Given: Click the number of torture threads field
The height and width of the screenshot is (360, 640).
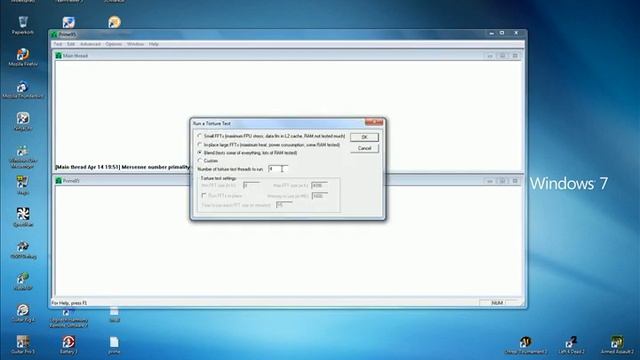Looking at the screenshot, I should (x=278, y=169).
